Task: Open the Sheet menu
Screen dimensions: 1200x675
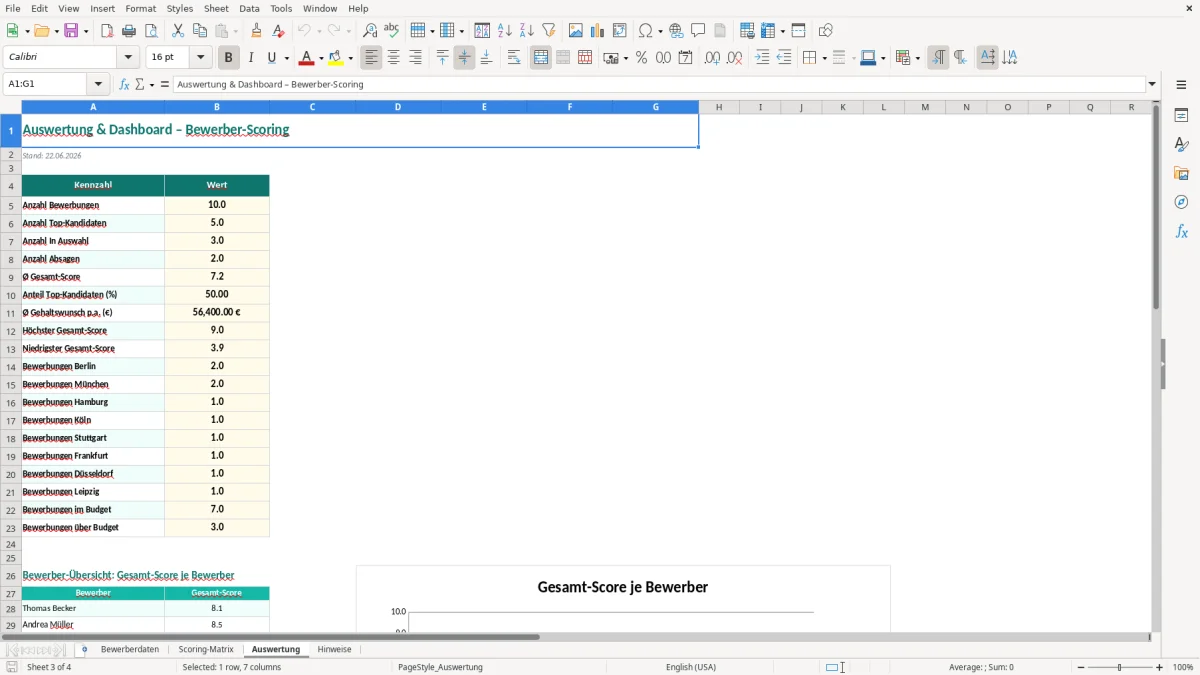Action: (216, 8)
